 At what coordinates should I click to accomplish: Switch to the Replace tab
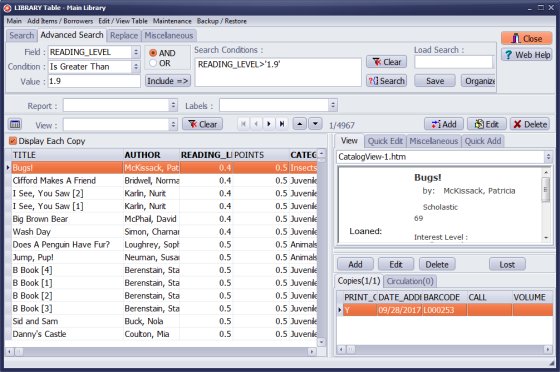point(124,35)
